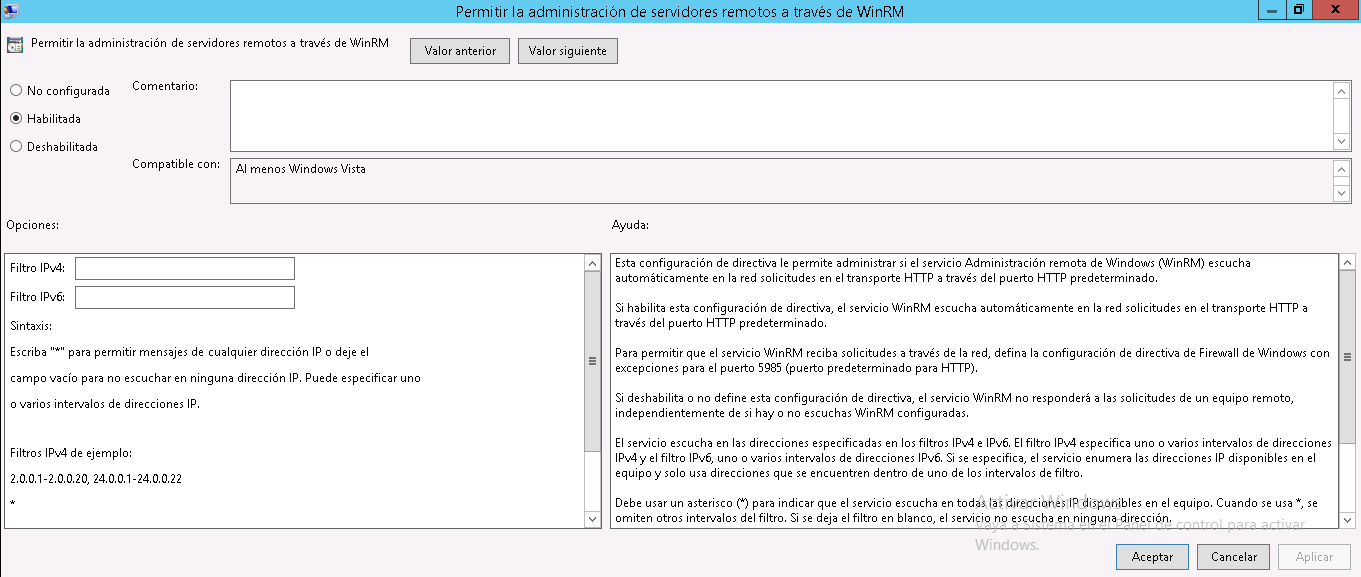Click the Comentario box scroll-down arrow

tap(1342, 142)
